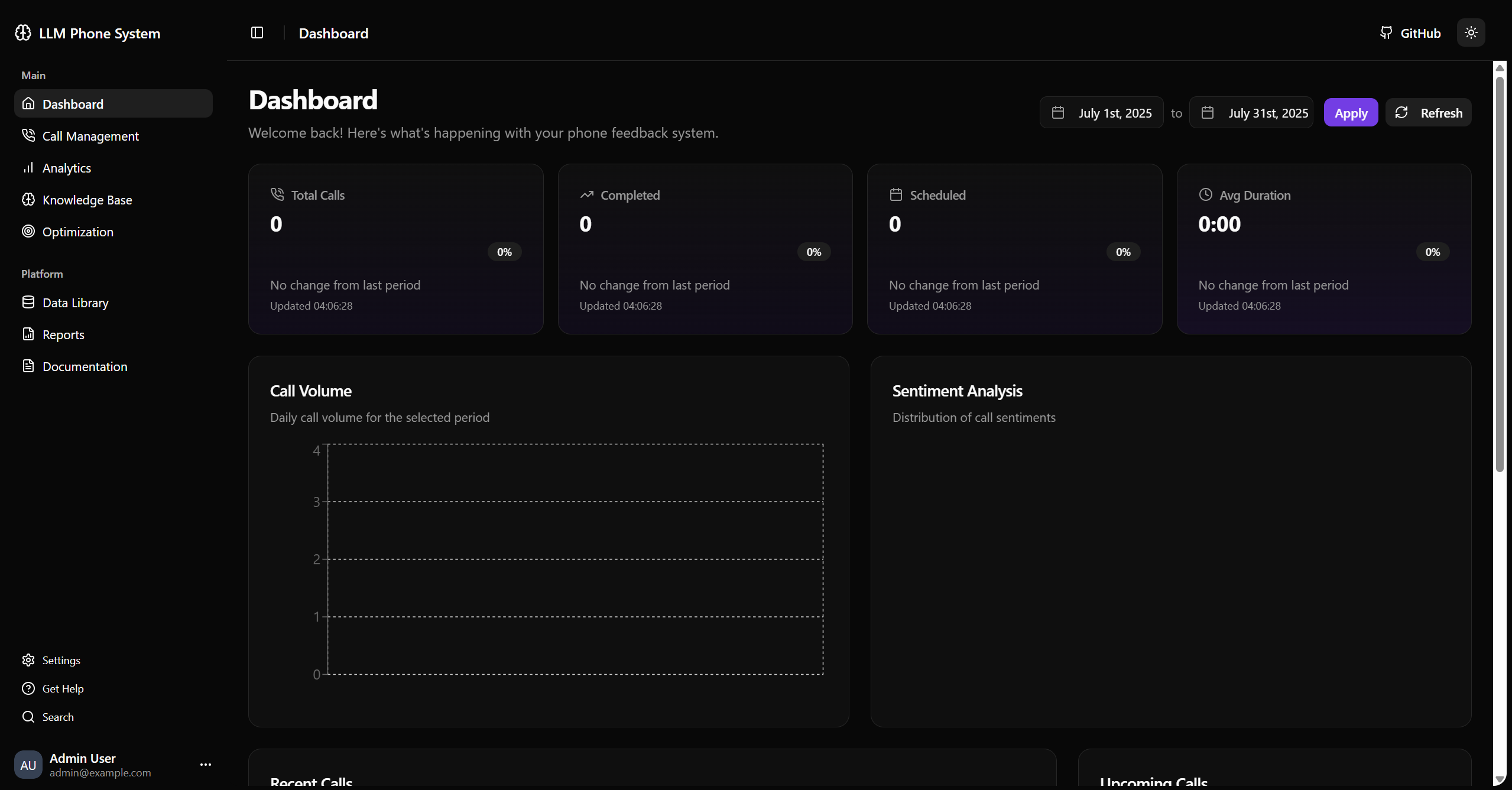
Task: Open GitHub link in header
Action: (x=1410, y=33)
